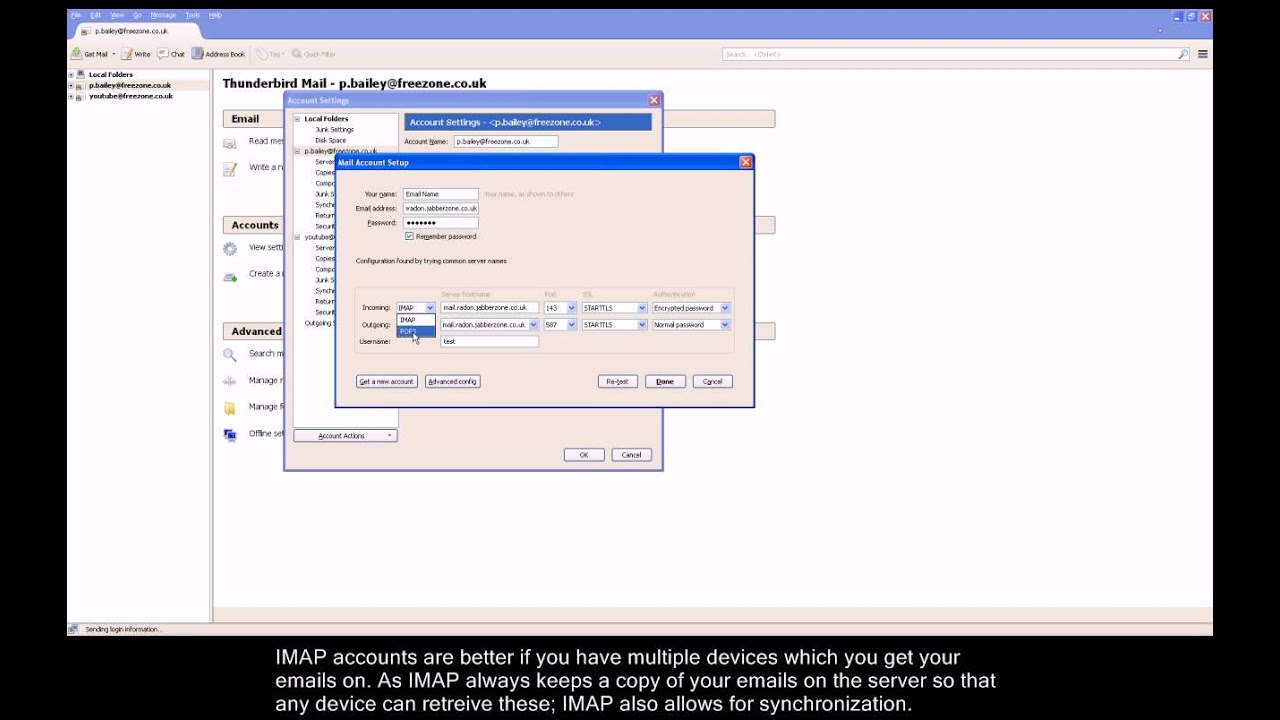Screen dimensions: 1280x720
Task: Click the Re-test button
Action: [x=617, y=382]
